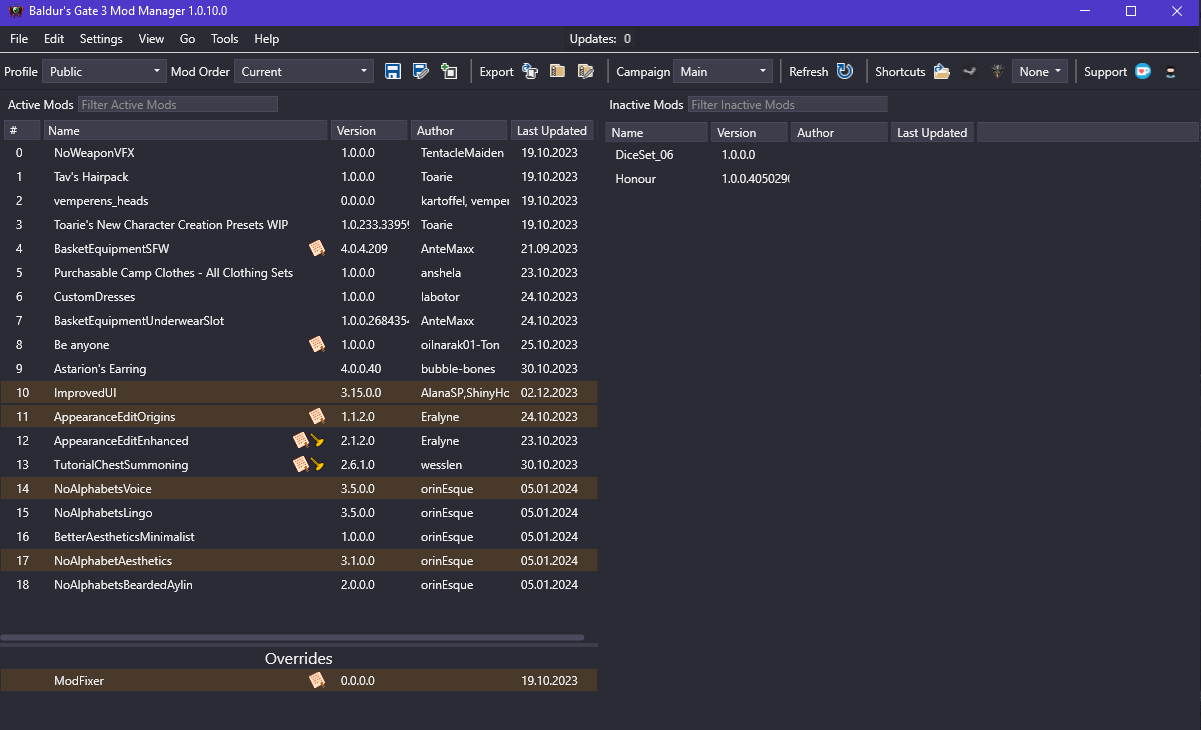Click the script icon on Be anyone row
This screenshot has height=730, width=1201.
click(x=317, y=344)
